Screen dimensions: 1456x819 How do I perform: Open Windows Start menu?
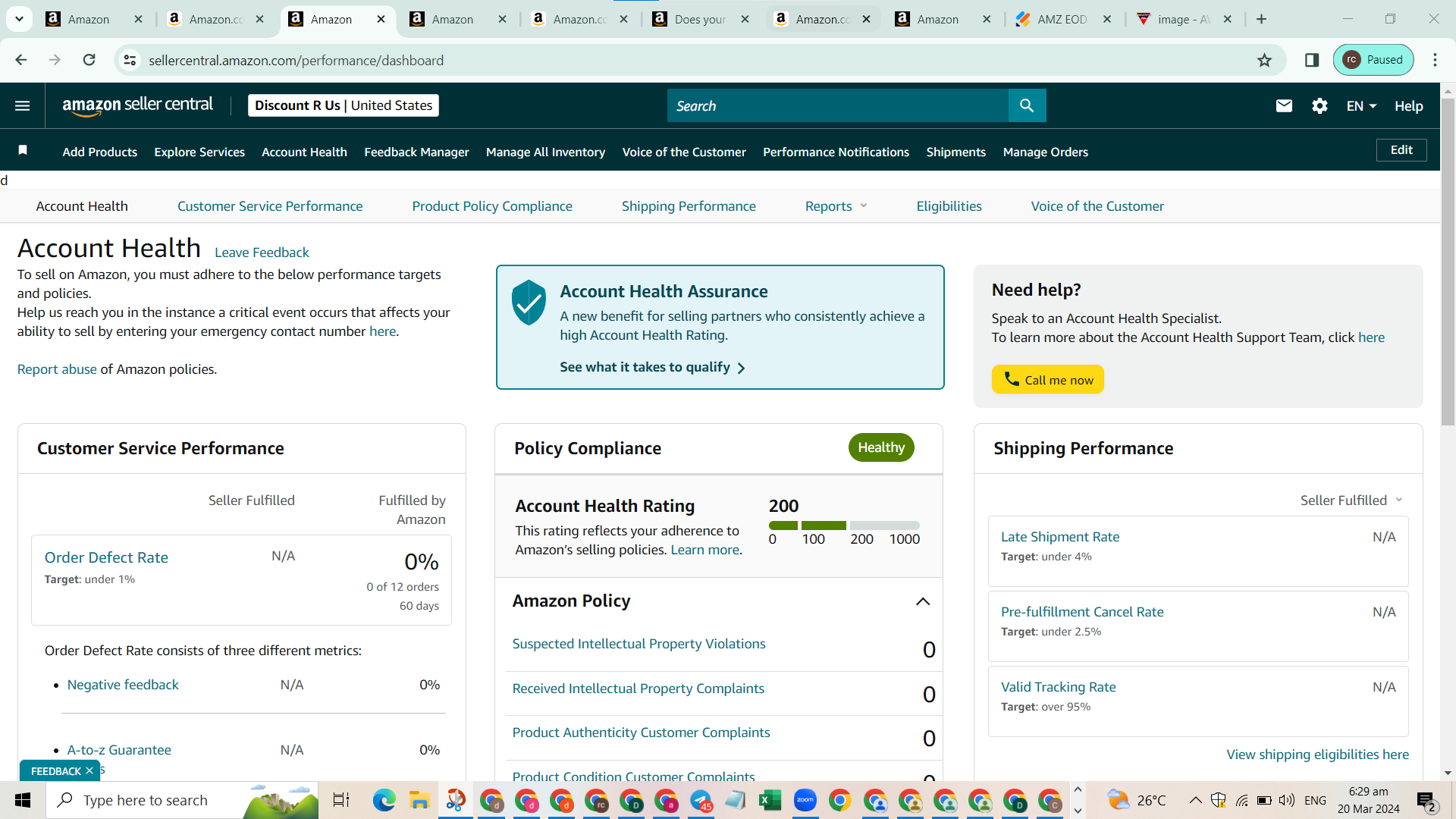[23, 800]
